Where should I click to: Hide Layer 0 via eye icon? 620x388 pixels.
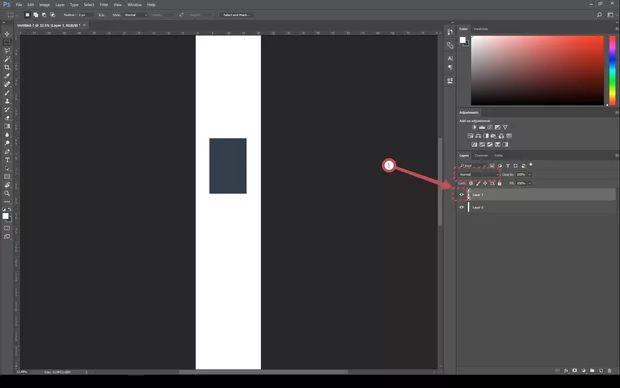[x=461, y=207]
